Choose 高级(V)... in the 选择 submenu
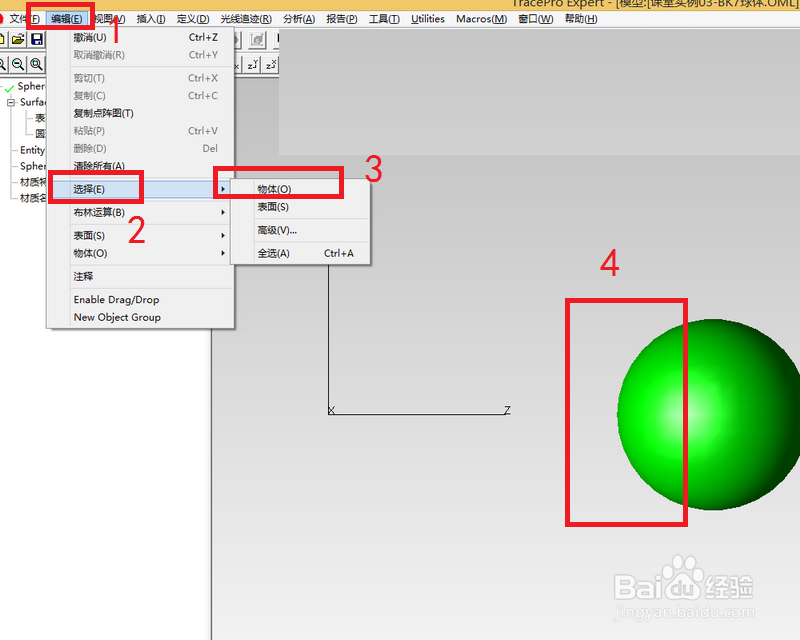 click(300, 230)
